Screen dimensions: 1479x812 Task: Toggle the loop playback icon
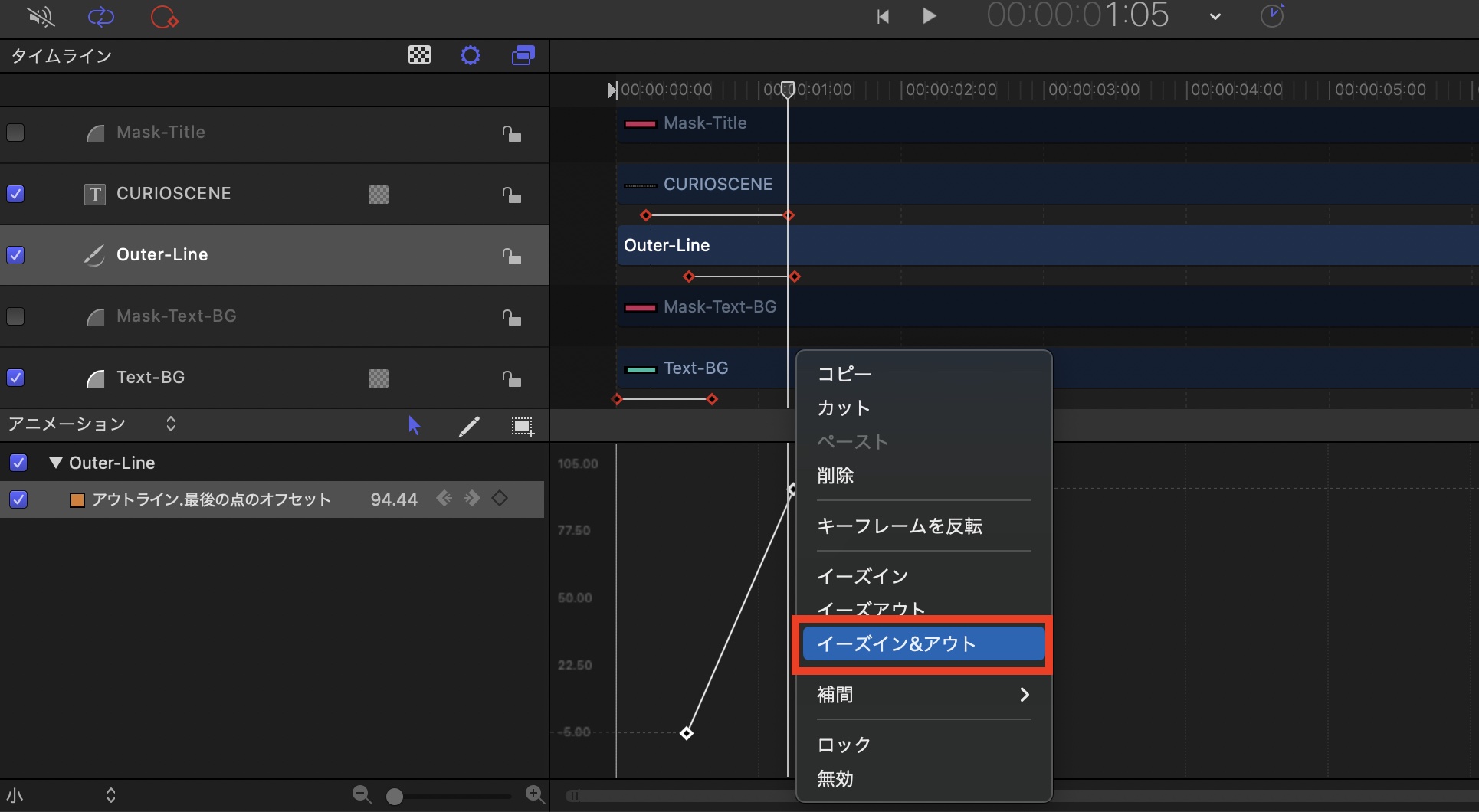[x=100, y=16]
